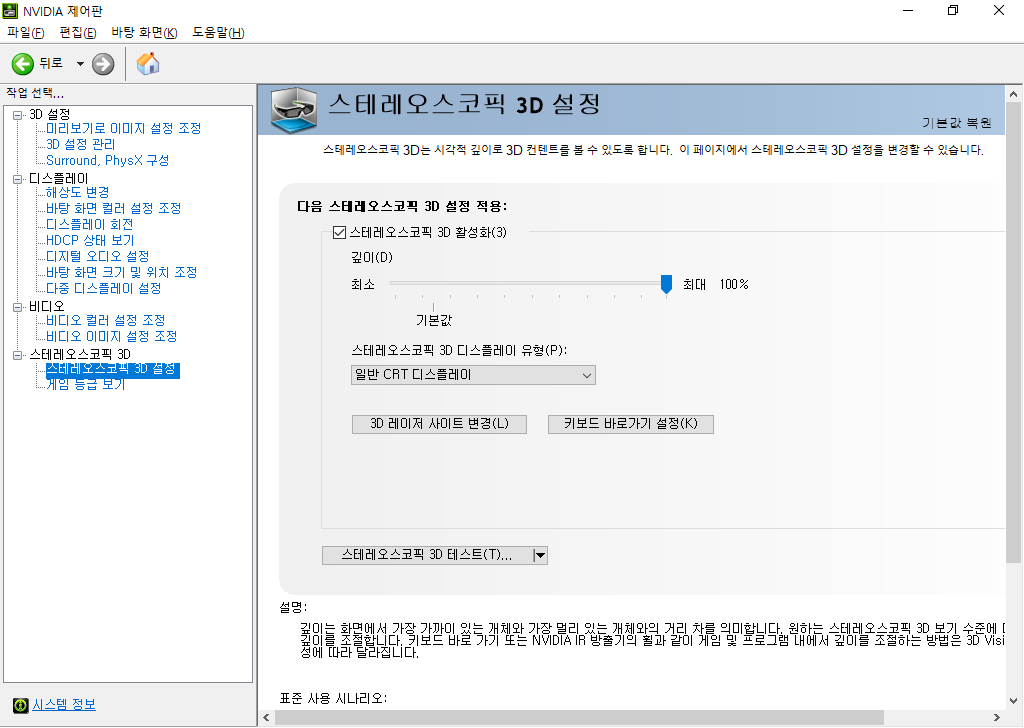Click the vertical scrollbar thumb

pyautogui.click(x=1014, y=333)
